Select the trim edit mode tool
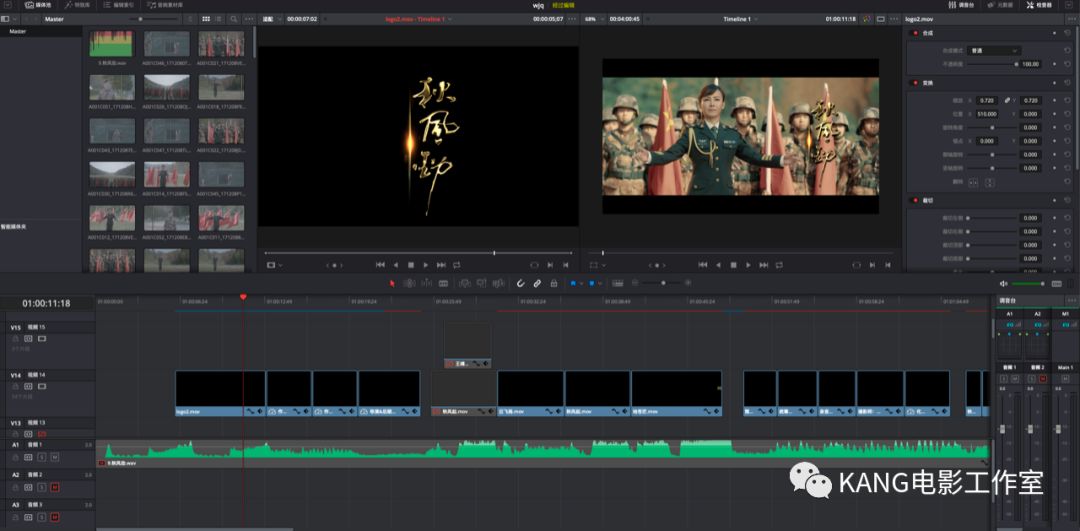The width and height of the screenshot is (1080, 531). (409, 283)
